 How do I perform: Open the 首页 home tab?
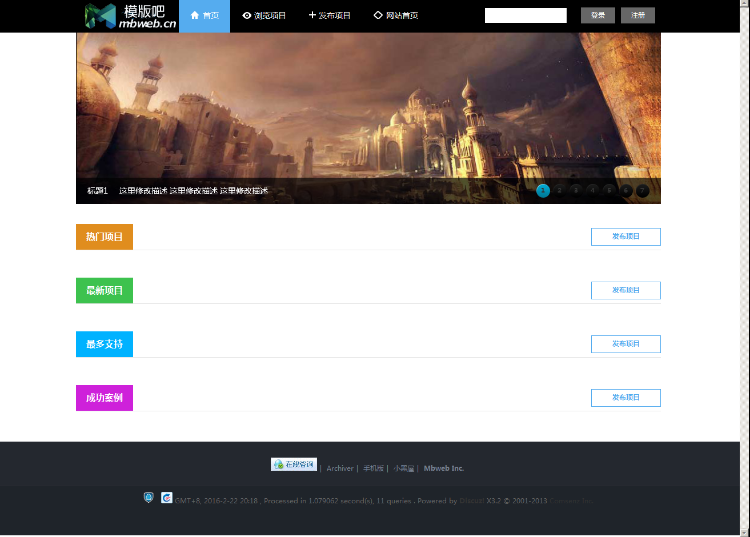204,16
